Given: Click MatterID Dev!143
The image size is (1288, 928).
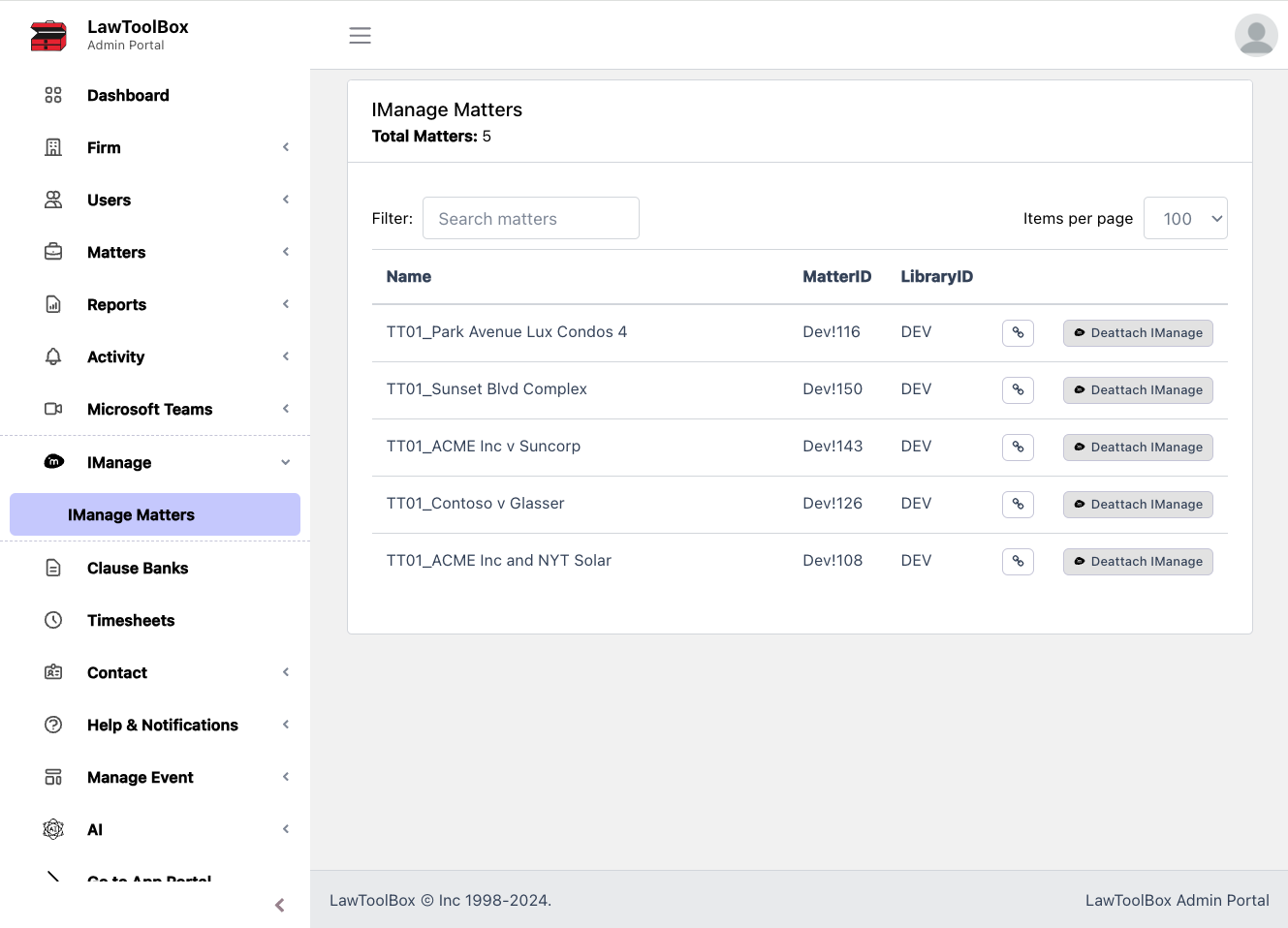Looking at the screenshot, I should tap(832, 446).
